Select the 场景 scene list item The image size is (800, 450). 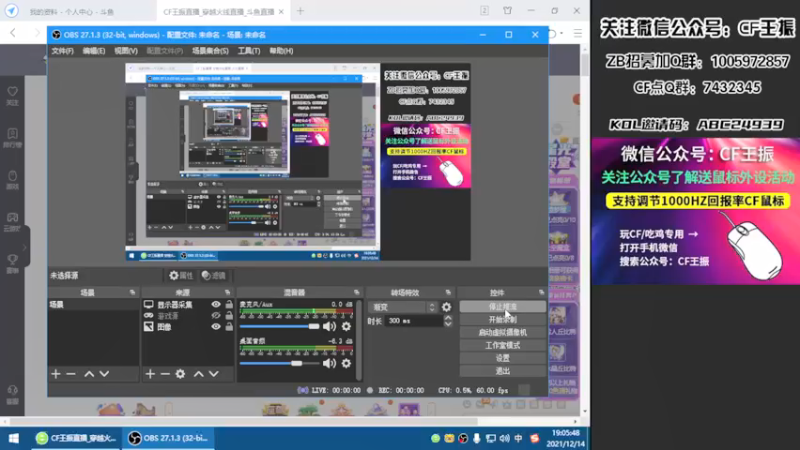(x=93, y=305)
